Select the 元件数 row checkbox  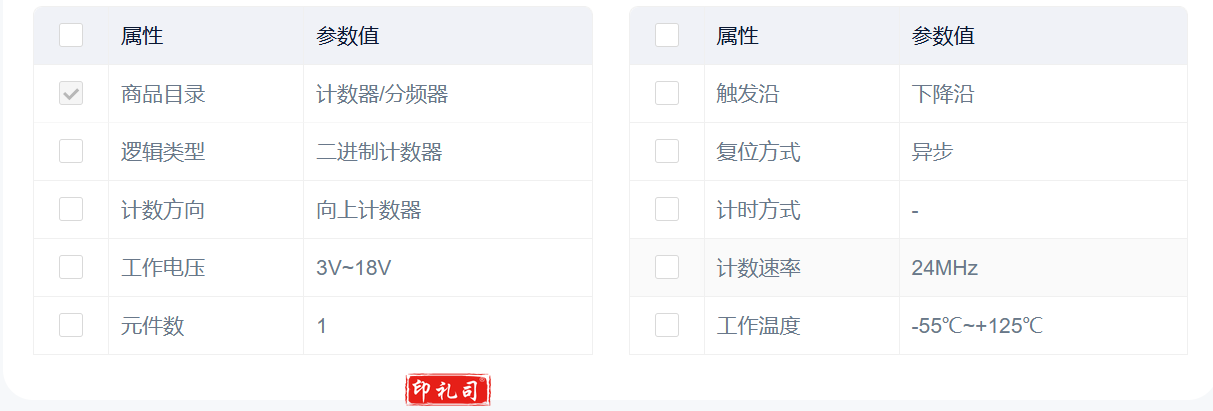[x=71, y=325]
